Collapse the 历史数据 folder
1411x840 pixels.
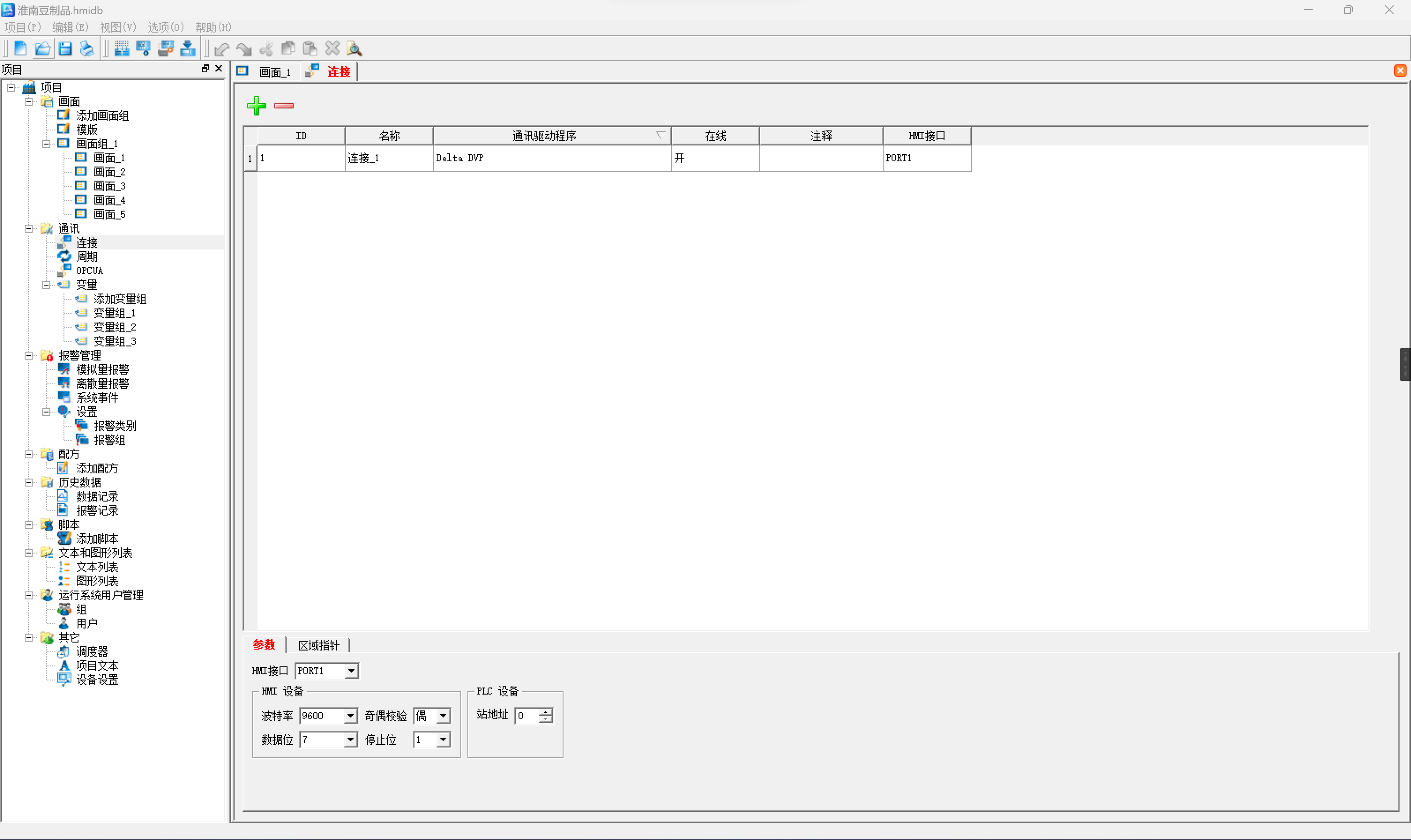29,482
